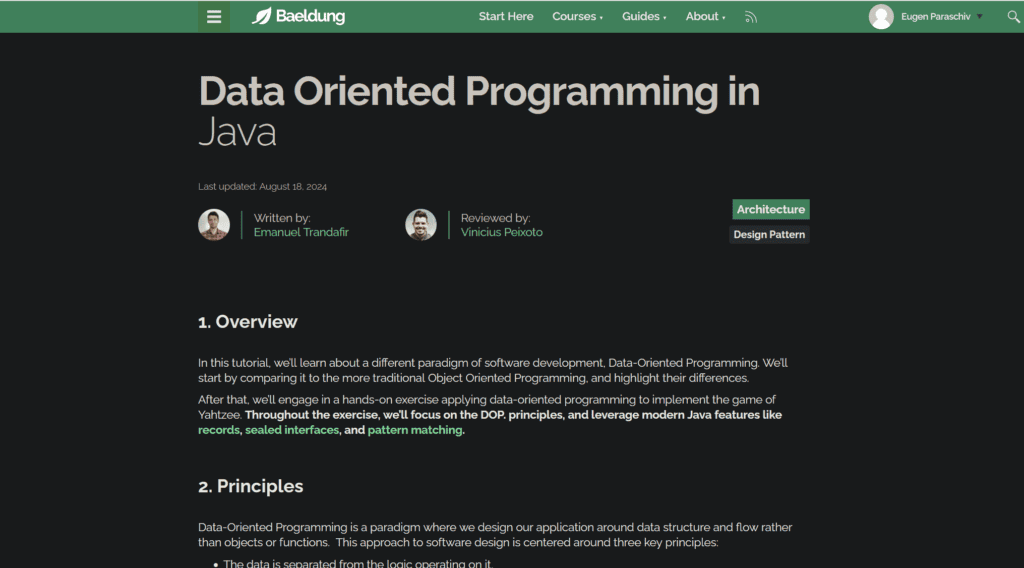This screenshot has height=568, width=1024.
Task: Select the Design Pattern tag
Action: tap(769, 234)
